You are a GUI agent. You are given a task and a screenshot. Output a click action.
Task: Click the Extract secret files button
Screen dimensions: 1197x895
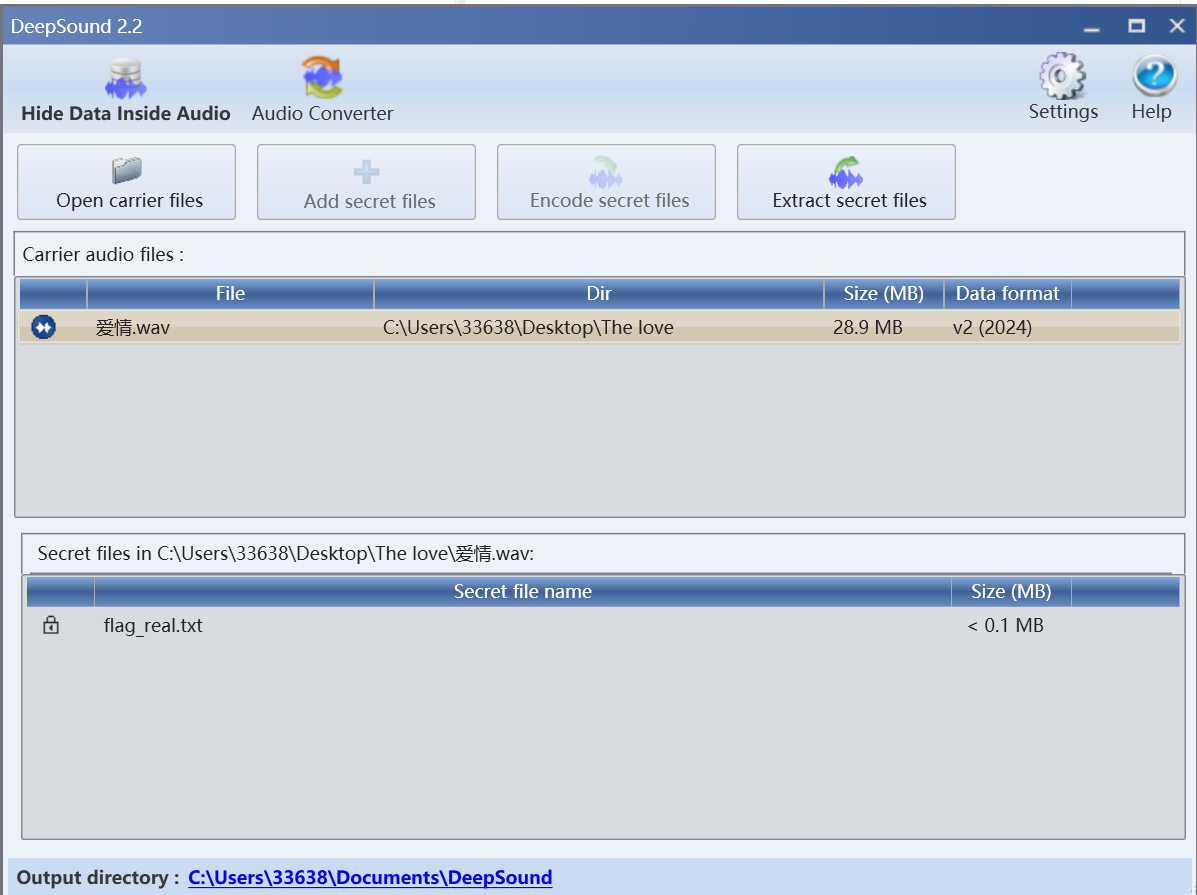click(x=846, y=183)
